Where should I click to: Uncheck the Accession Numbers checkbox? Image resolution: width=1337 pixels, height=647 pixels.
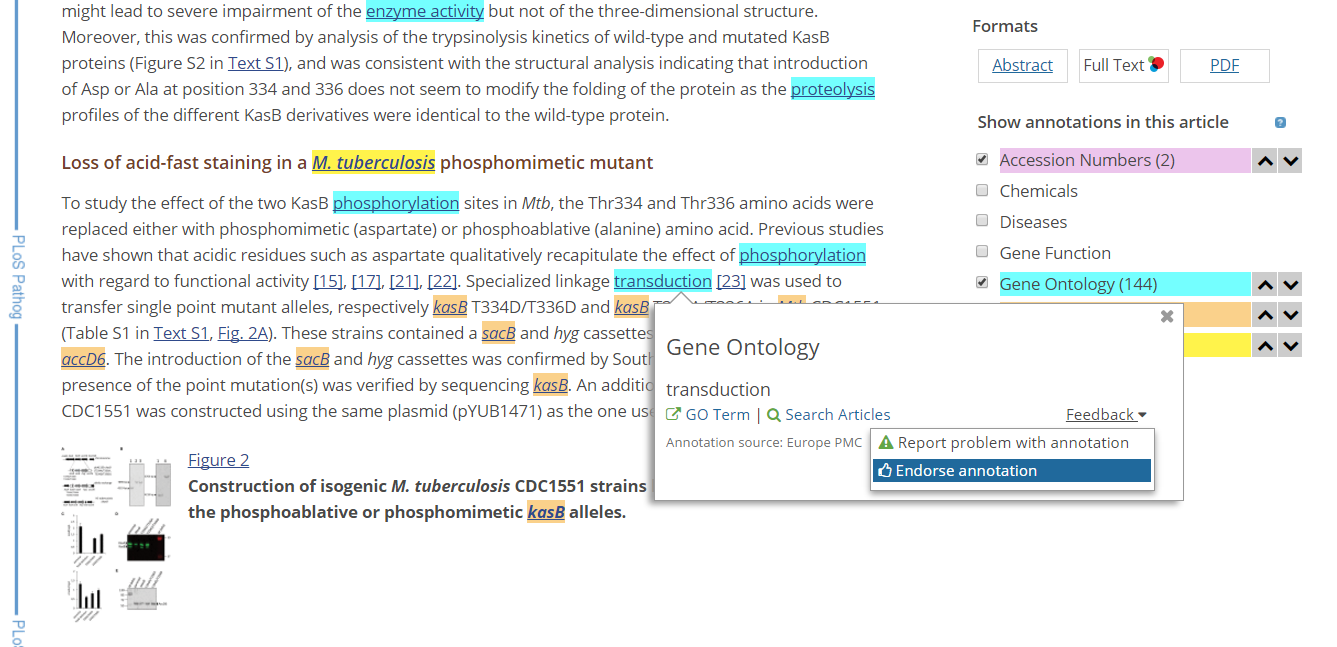982,160
